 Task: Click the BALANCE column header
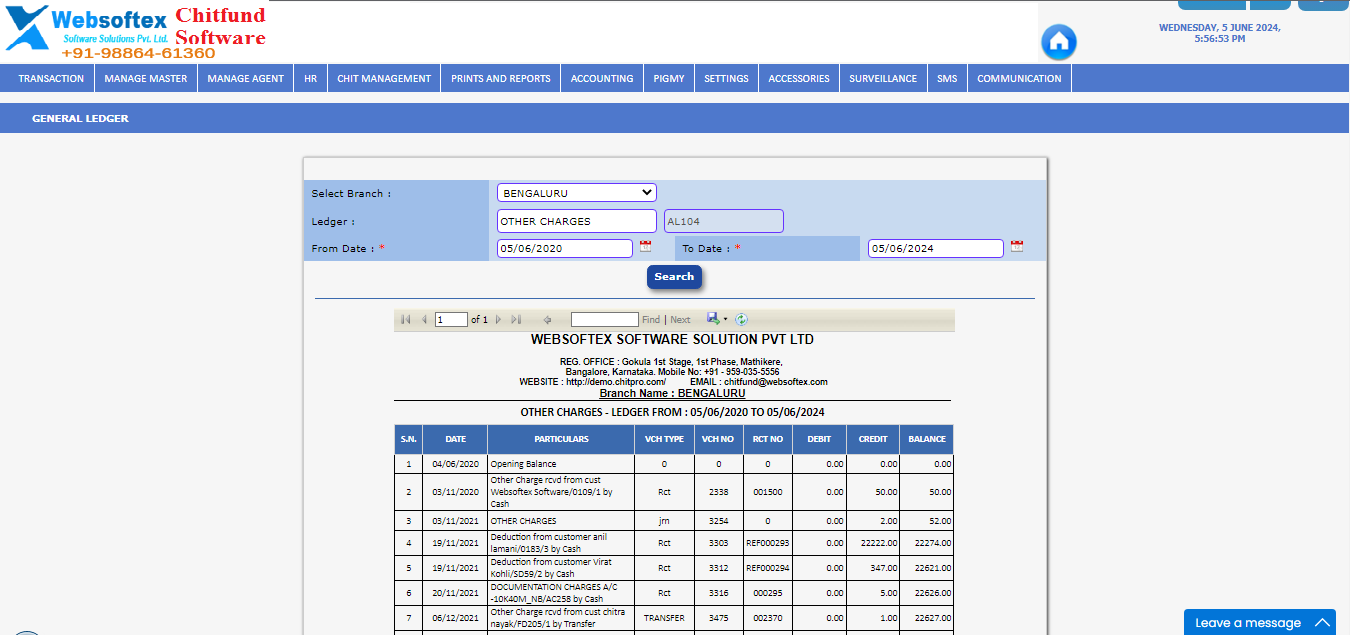pyautogui.click(x=927, y=439)
